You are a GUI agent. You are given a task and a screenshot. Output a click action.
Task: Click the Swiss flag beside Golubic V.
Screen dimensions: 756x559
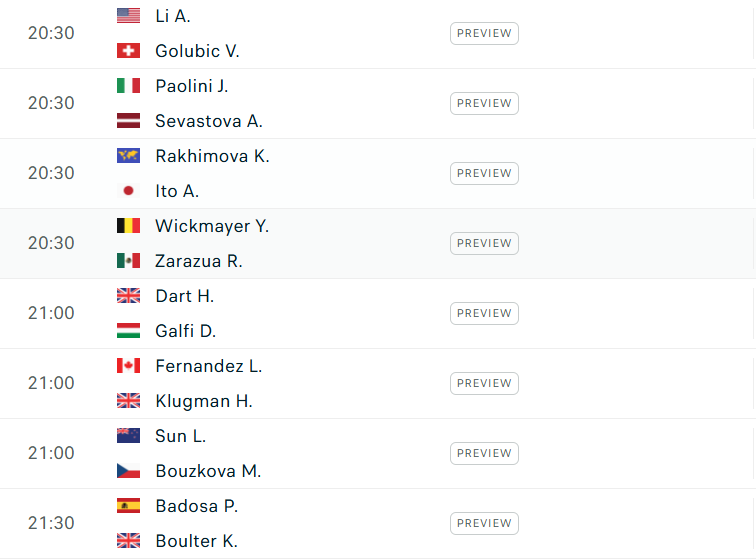(128, 51)
